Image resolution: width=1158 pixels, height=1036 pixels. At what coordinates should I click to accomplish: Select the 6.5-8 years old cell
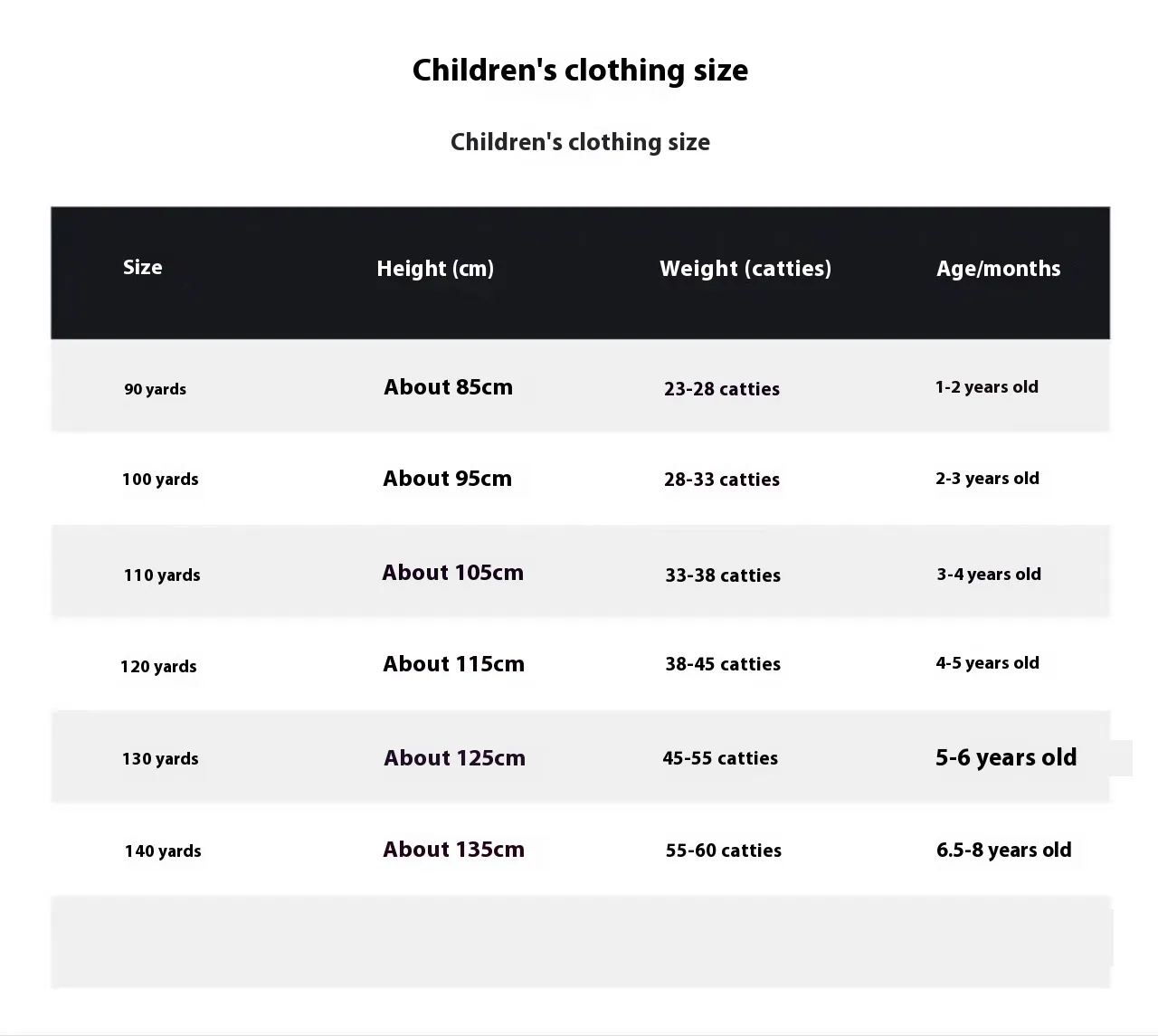click(1003, 851)
